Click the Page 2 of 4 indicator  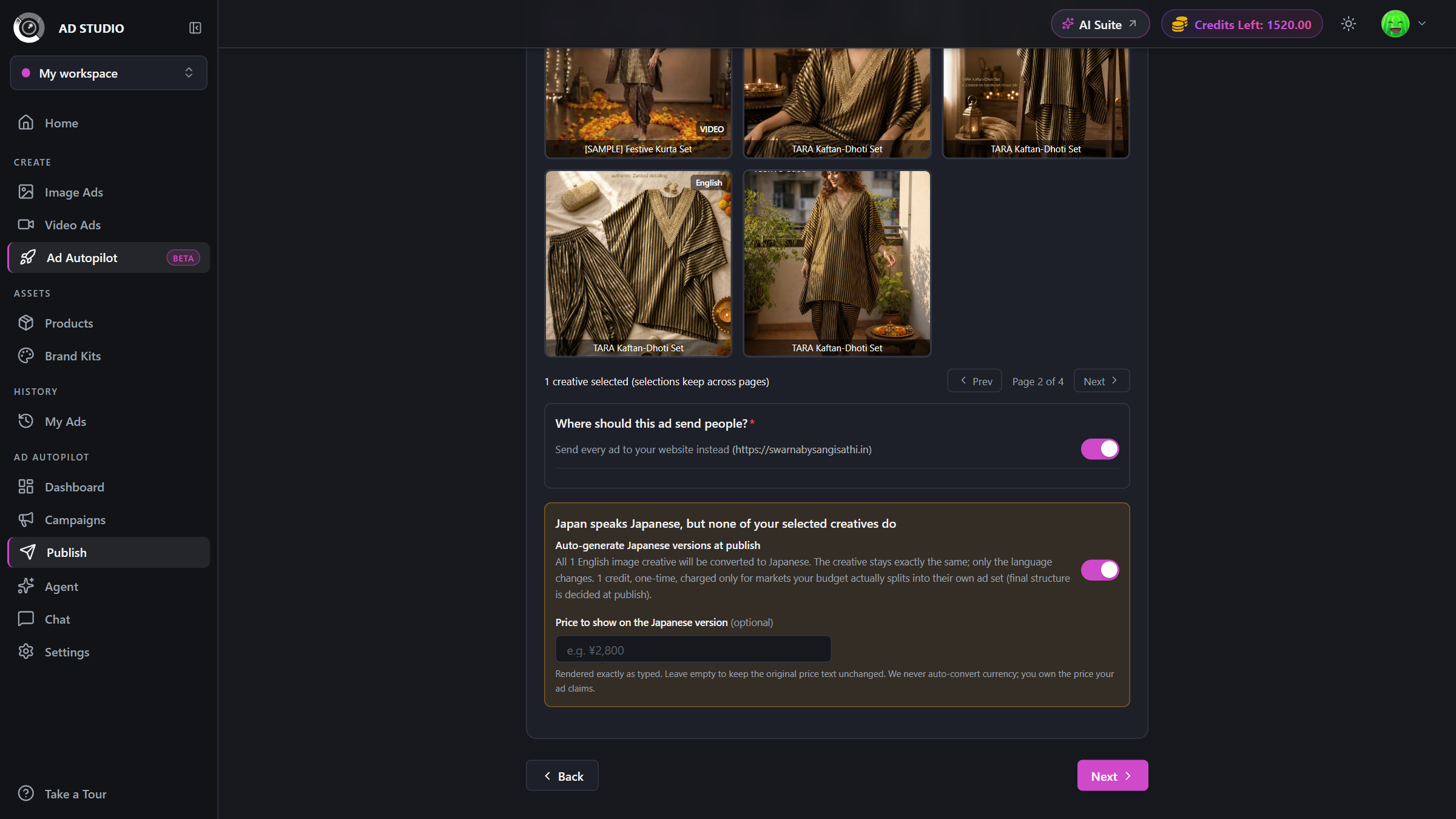pyautogui.click(x=1037, y=382)
